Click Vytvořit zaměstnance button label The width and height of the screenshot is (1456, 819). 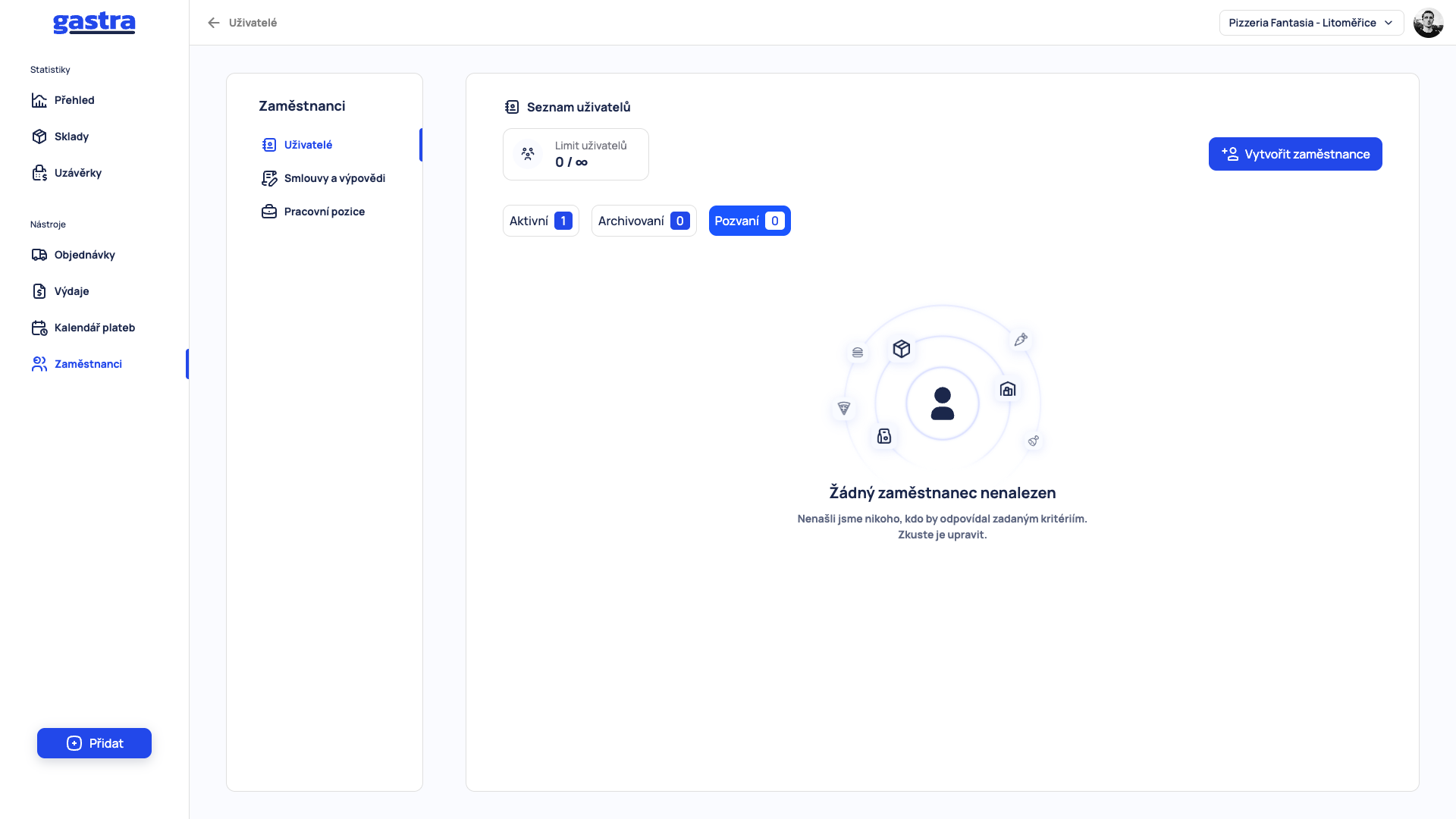pos(1307,154)
